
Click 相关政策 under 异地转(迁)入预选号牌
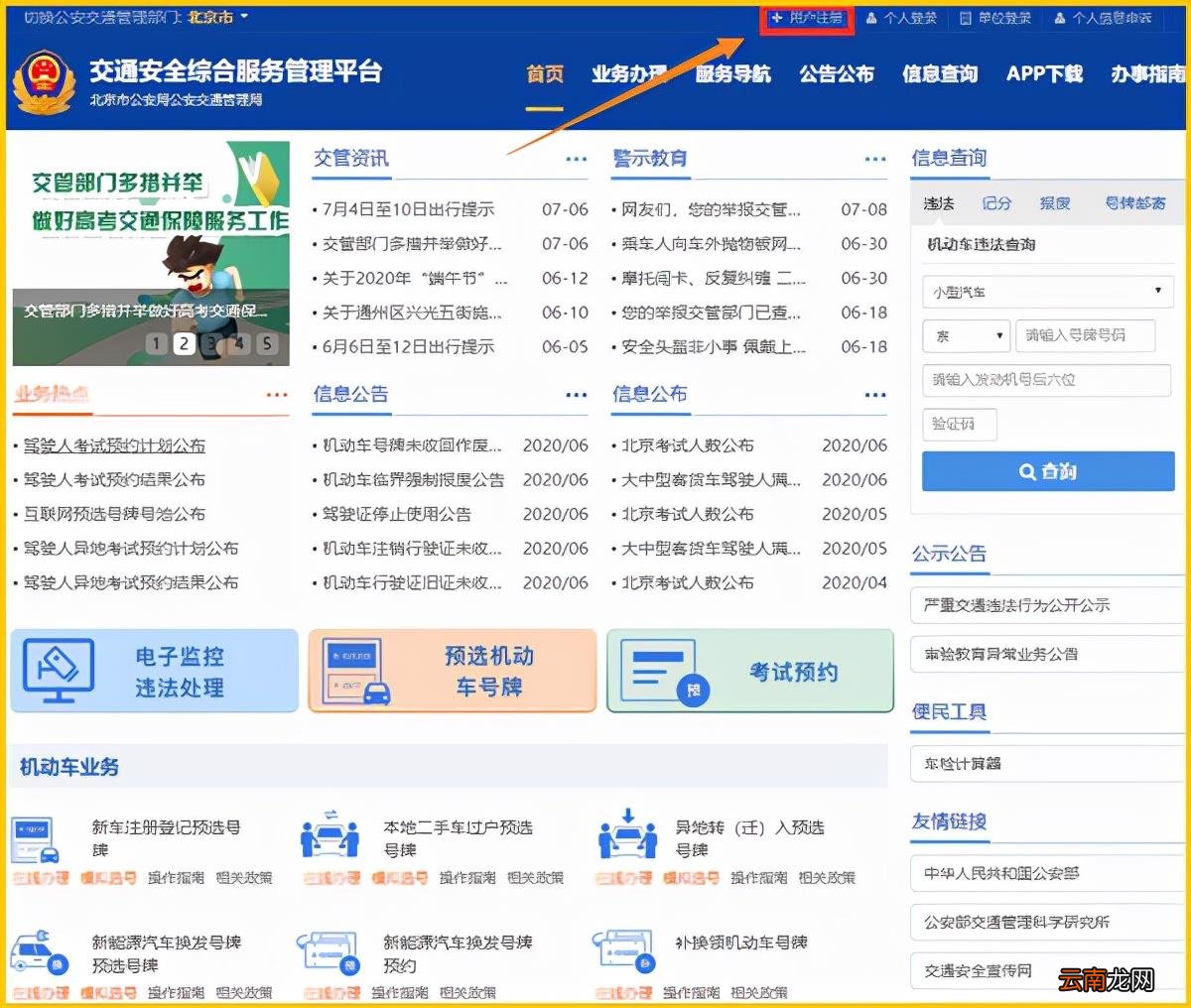point(827,878)
